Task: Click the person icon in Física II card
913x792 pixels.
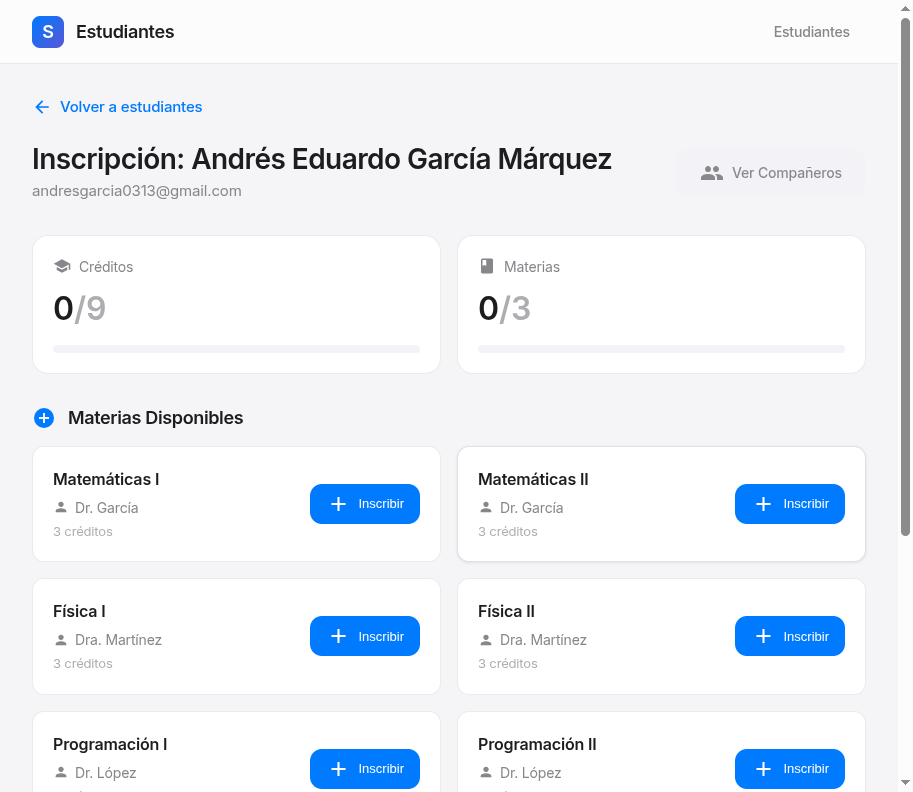Action: coord(486,639)
